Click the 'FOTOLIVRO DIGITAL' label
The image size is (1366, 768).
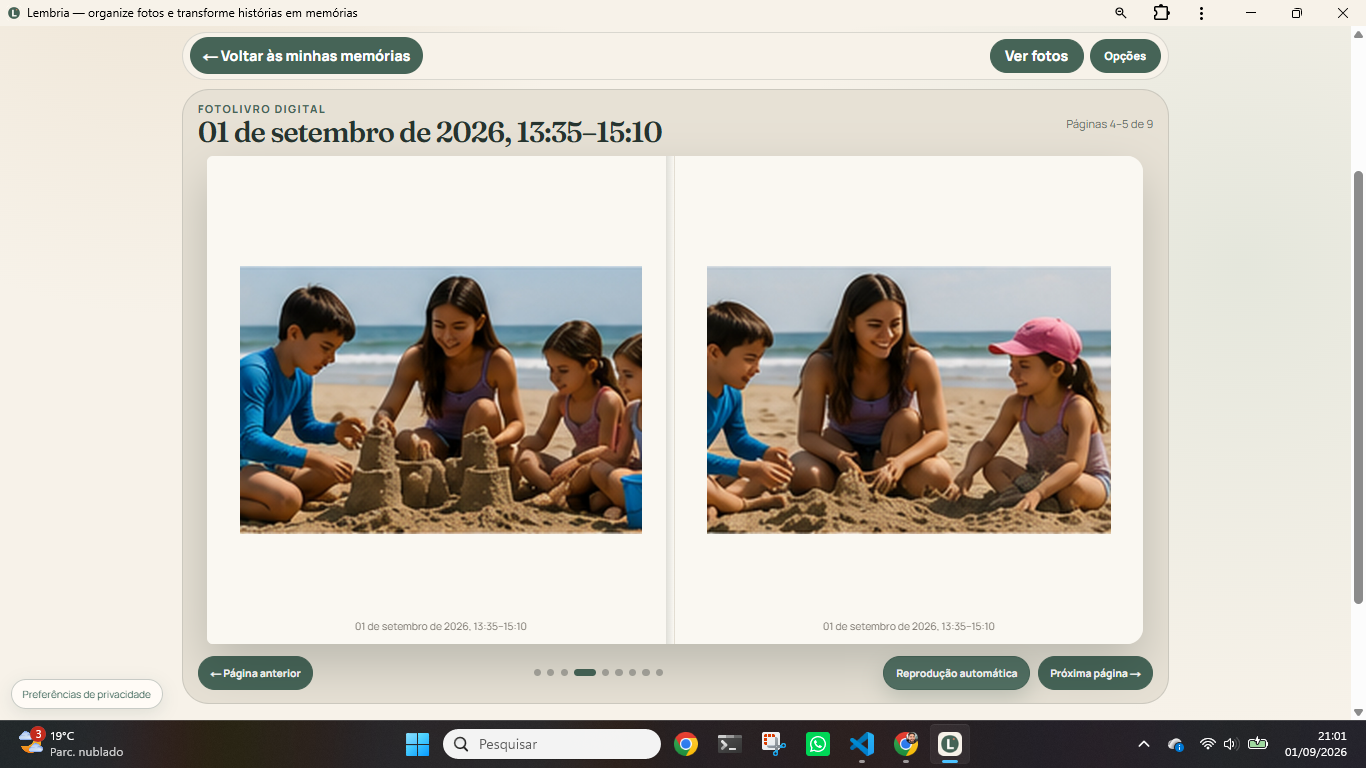click(x=262, y=109)
